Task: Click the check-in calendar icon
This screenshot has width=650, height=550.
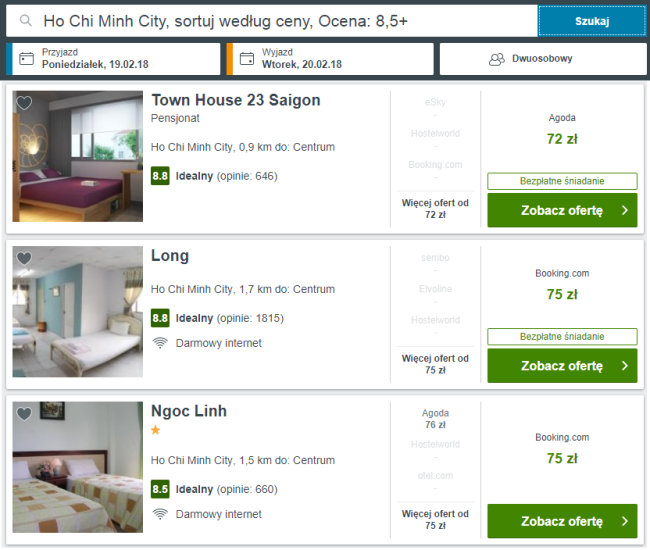Action: [26, 58]
